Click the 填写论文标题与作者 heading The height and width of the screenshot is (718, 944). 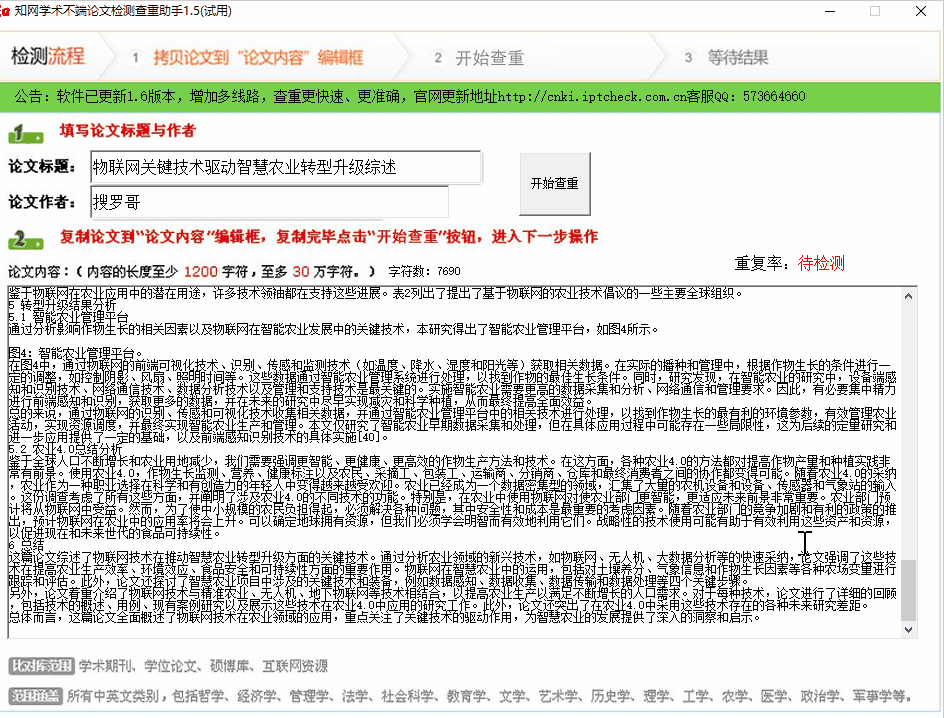click(x=128, y=131)
